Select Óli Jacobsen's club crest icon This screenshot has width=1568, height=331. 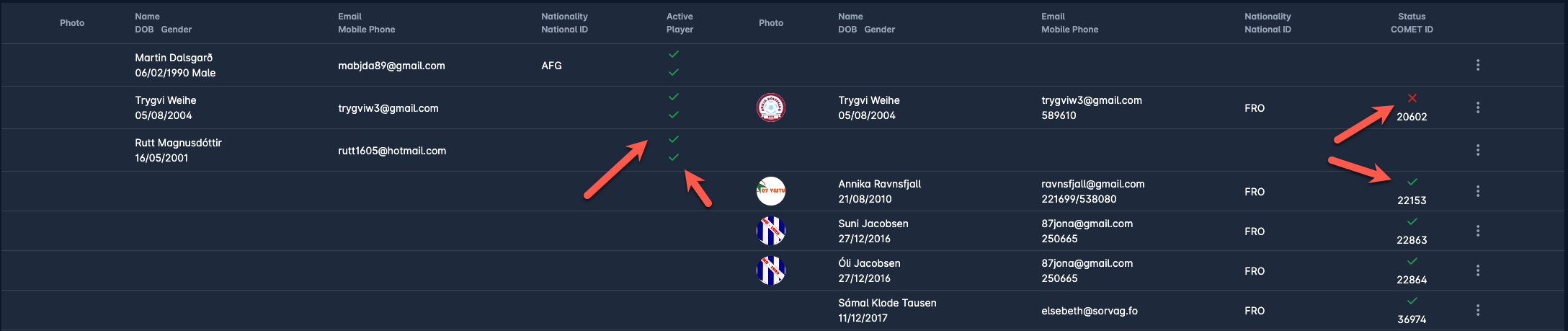pyautogui.click(x=770, y=270)
